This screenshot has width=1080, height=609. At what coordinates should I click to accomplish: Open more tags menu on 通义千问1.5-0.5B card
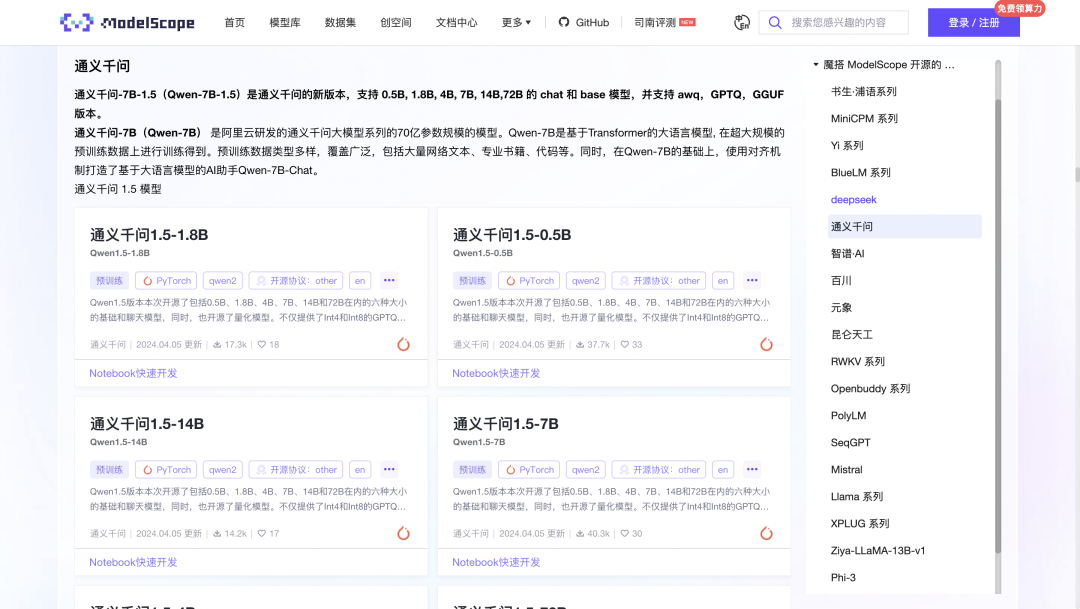[x=752, y=280]
